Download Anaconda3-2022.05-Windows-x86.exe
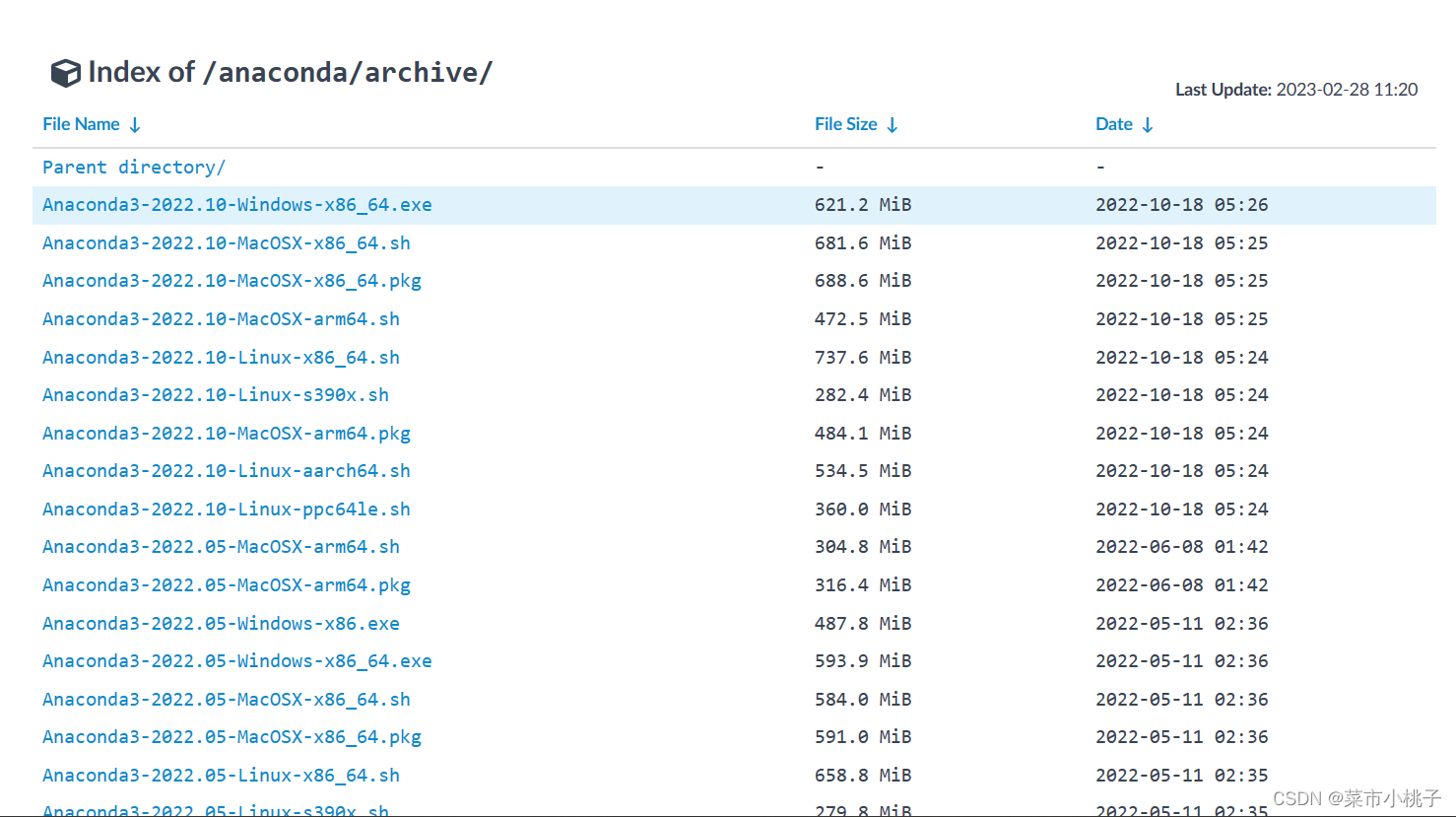Viewport: 1456px width, 817px height. pos(221,624)
